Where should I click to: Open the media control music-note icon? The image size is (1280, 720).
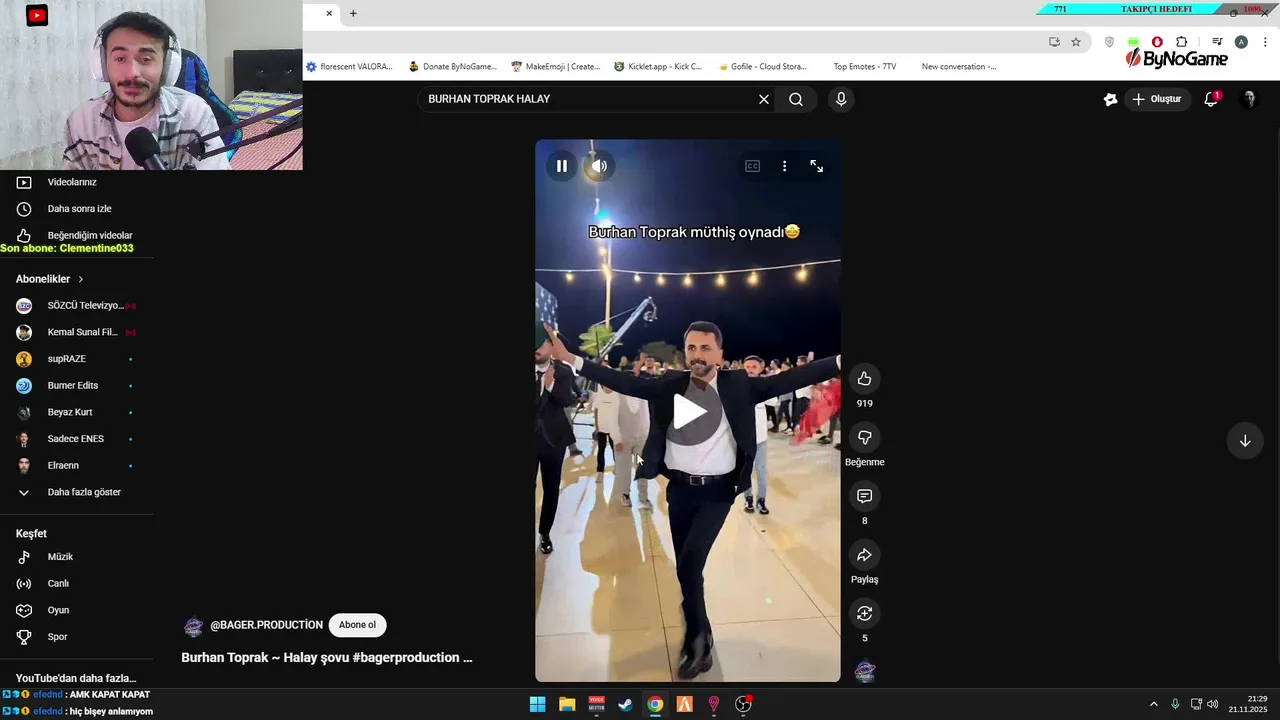click(1217, 42)
